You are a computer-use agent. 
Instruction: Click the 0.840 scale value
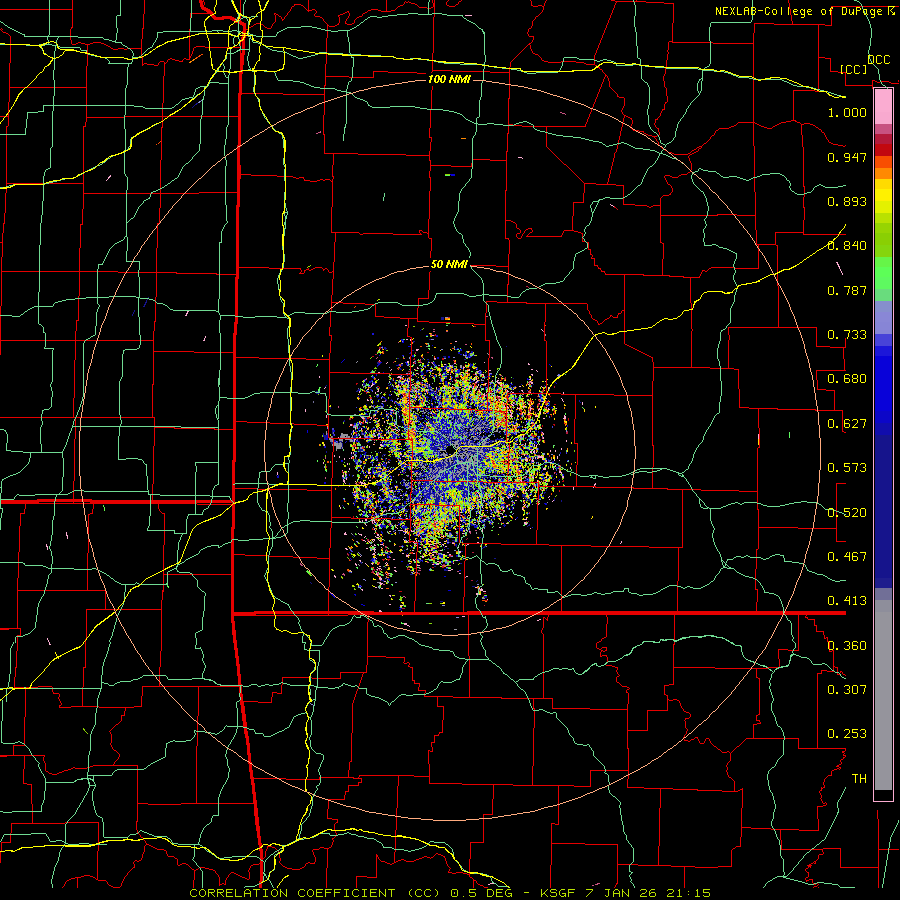pos(847,246)
